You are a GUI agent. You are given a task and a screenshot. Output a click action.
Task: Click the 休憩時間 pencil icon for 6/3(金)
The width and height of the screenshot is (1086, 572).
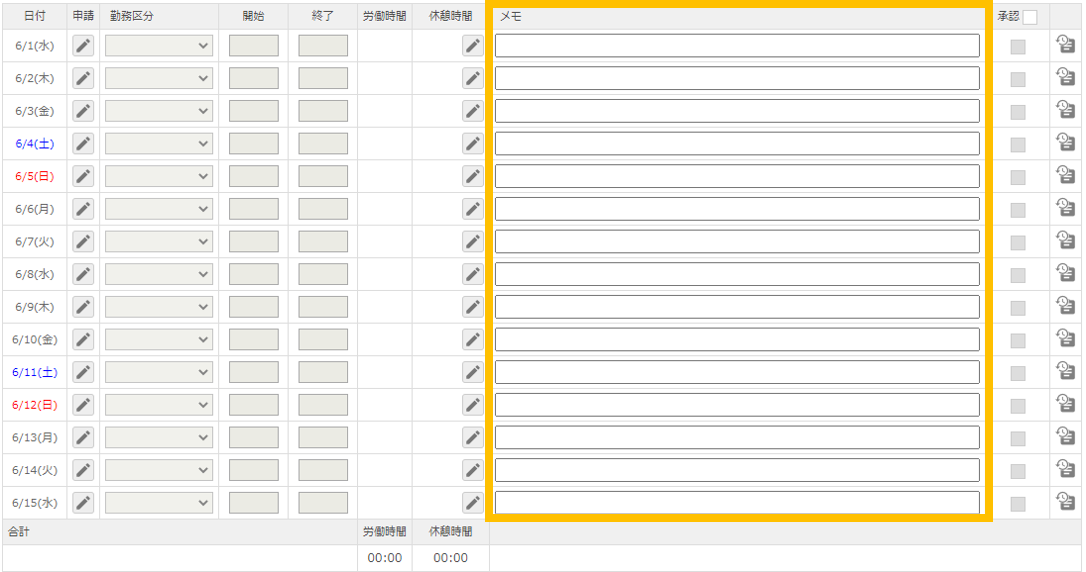472,111
